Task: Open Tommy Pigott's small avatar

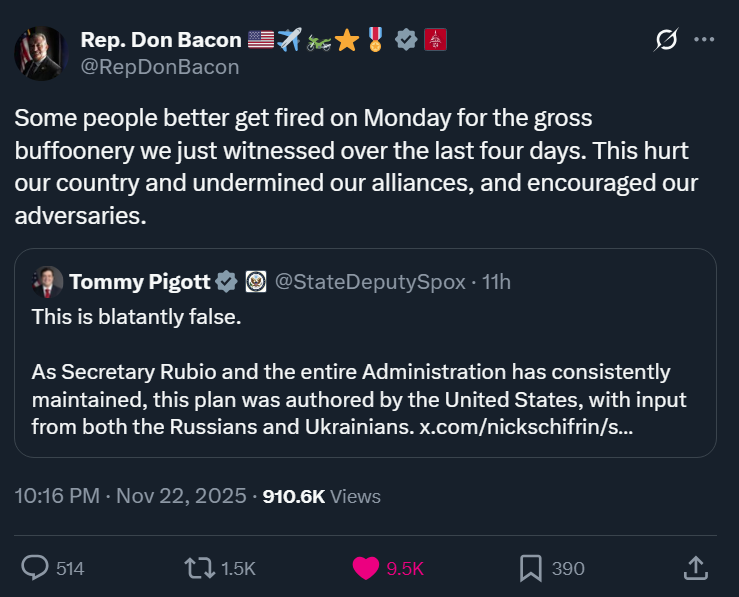Action: click(x=47, y=282)
